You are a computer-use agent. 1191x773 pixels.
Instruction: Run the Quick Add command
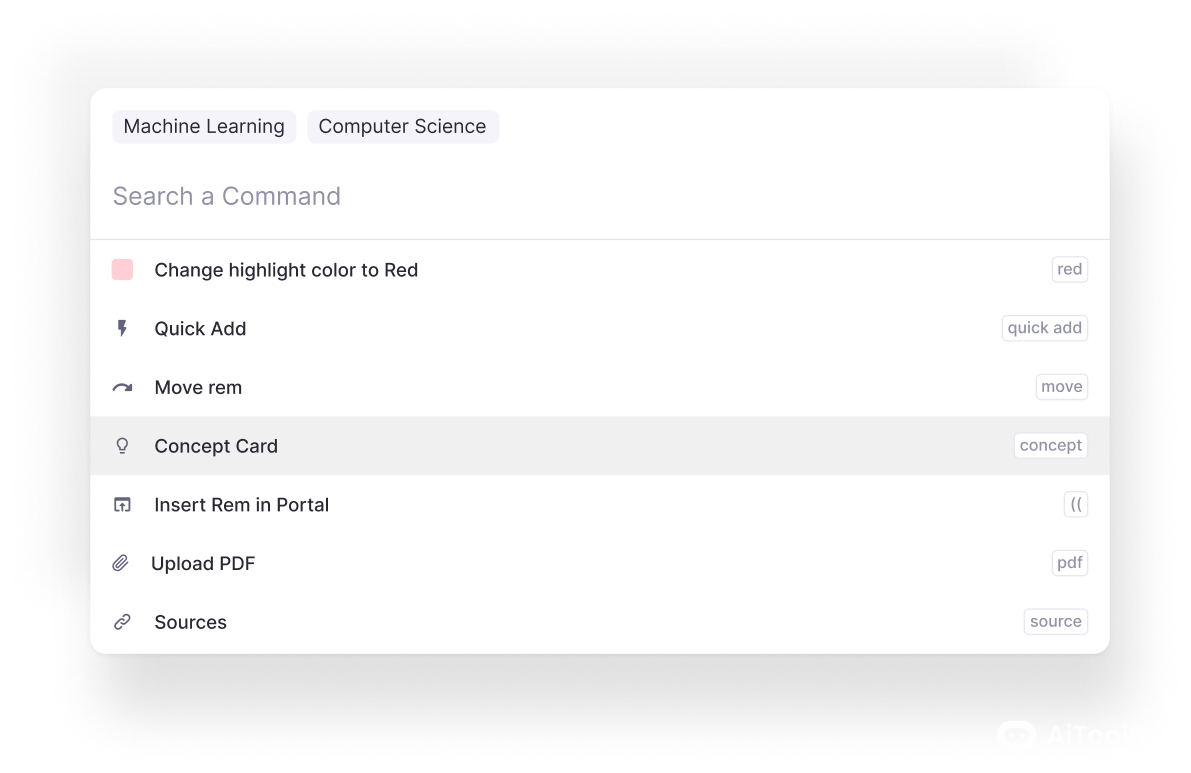point(200,329)
